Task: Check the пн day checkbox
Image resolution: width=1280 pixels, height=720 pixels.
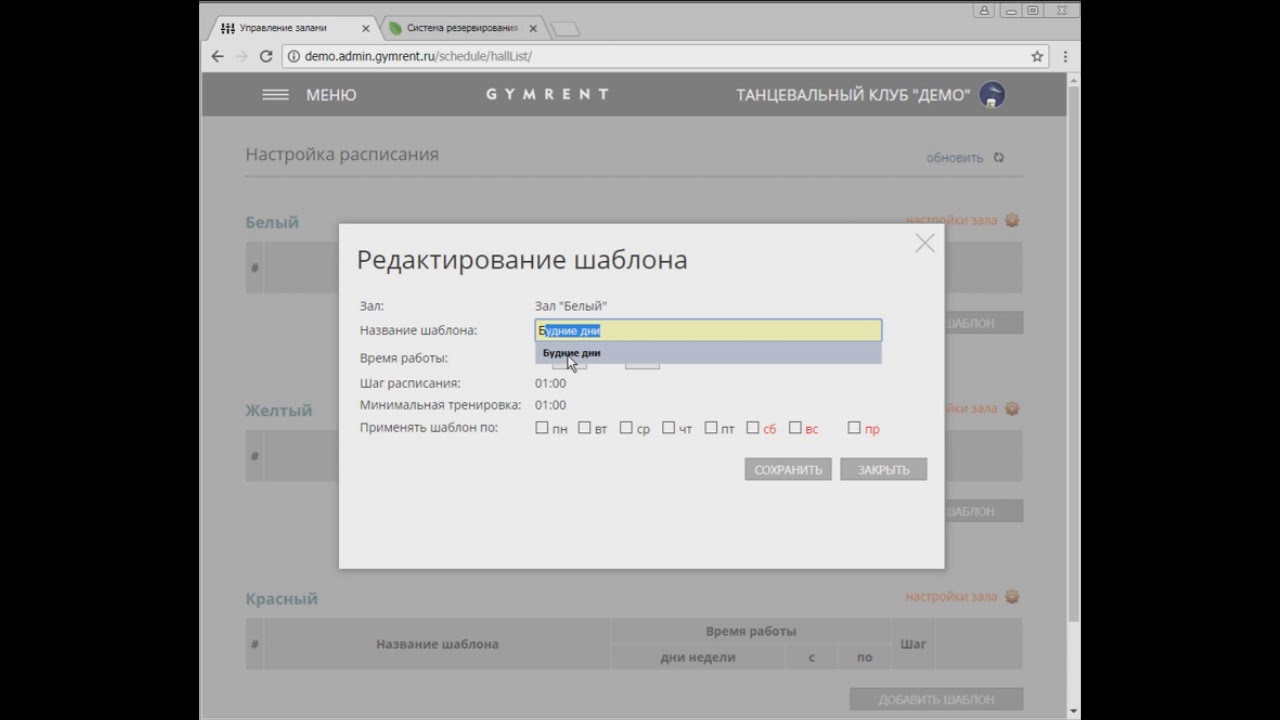Action: (x=542, y=428)
